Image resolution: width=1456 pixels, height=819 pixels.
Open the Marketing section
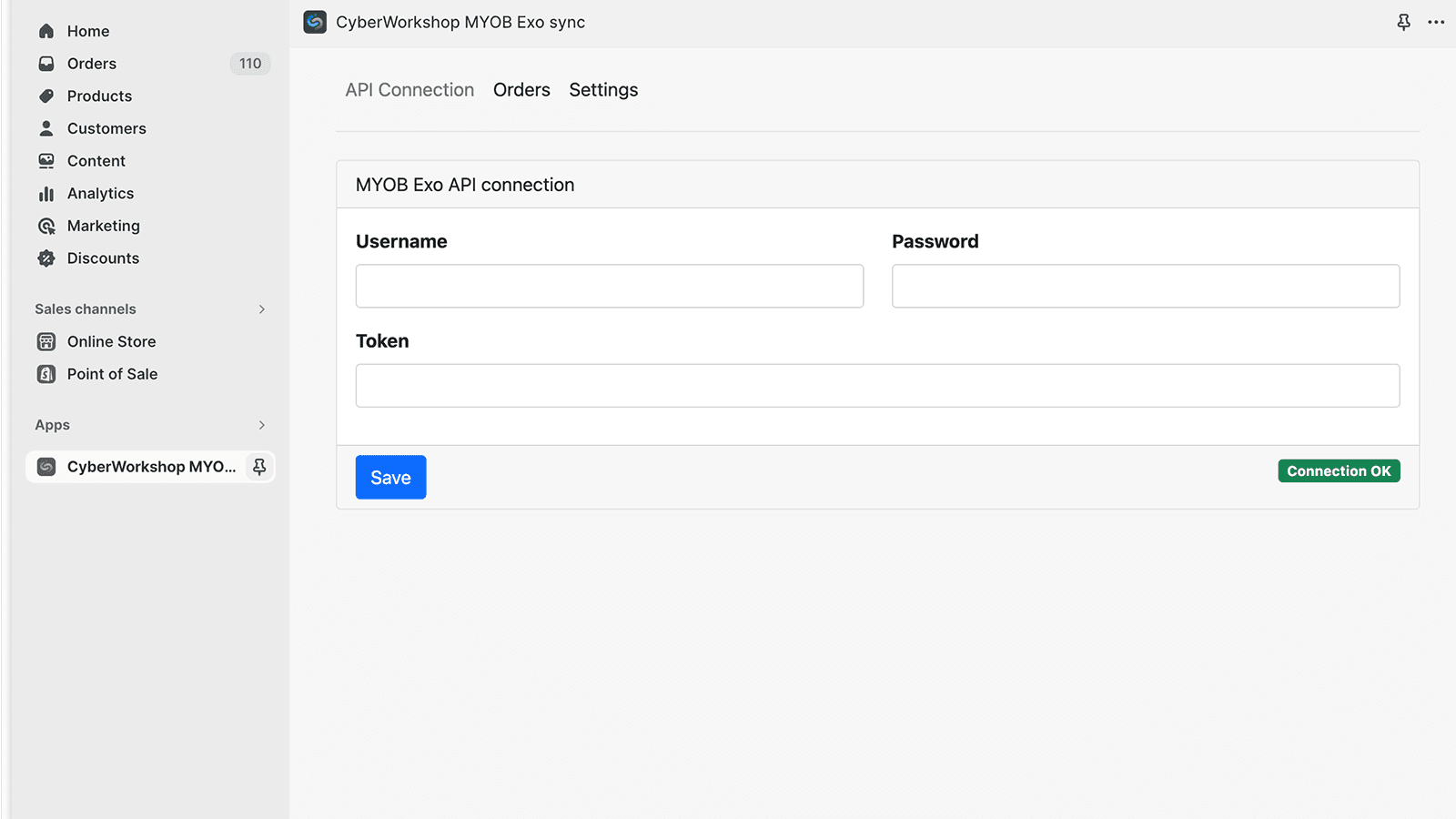click(x=103, y=226)
